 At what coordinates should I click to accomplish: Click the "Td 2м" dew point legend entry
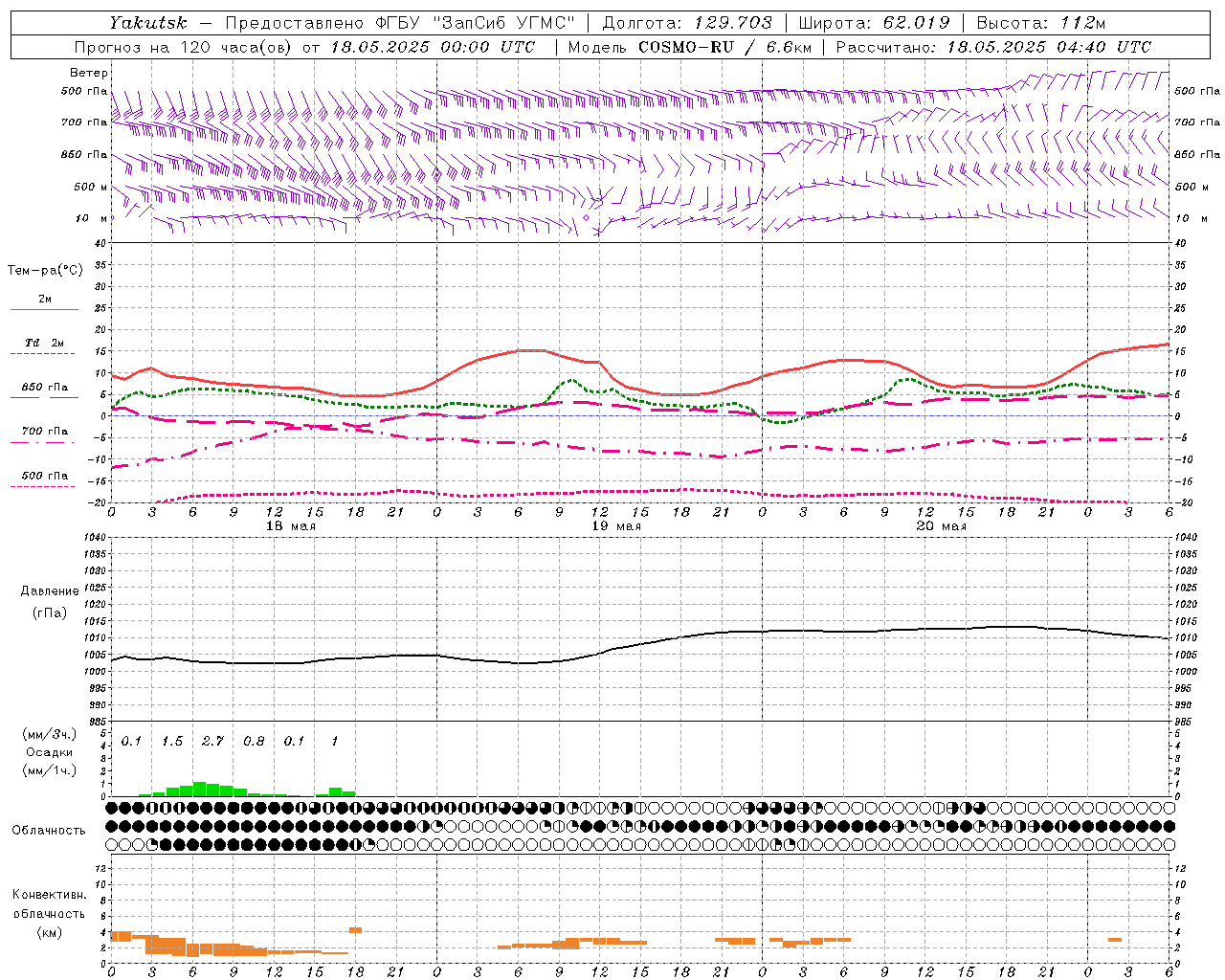pyautogui.click(x=45, y=343)
